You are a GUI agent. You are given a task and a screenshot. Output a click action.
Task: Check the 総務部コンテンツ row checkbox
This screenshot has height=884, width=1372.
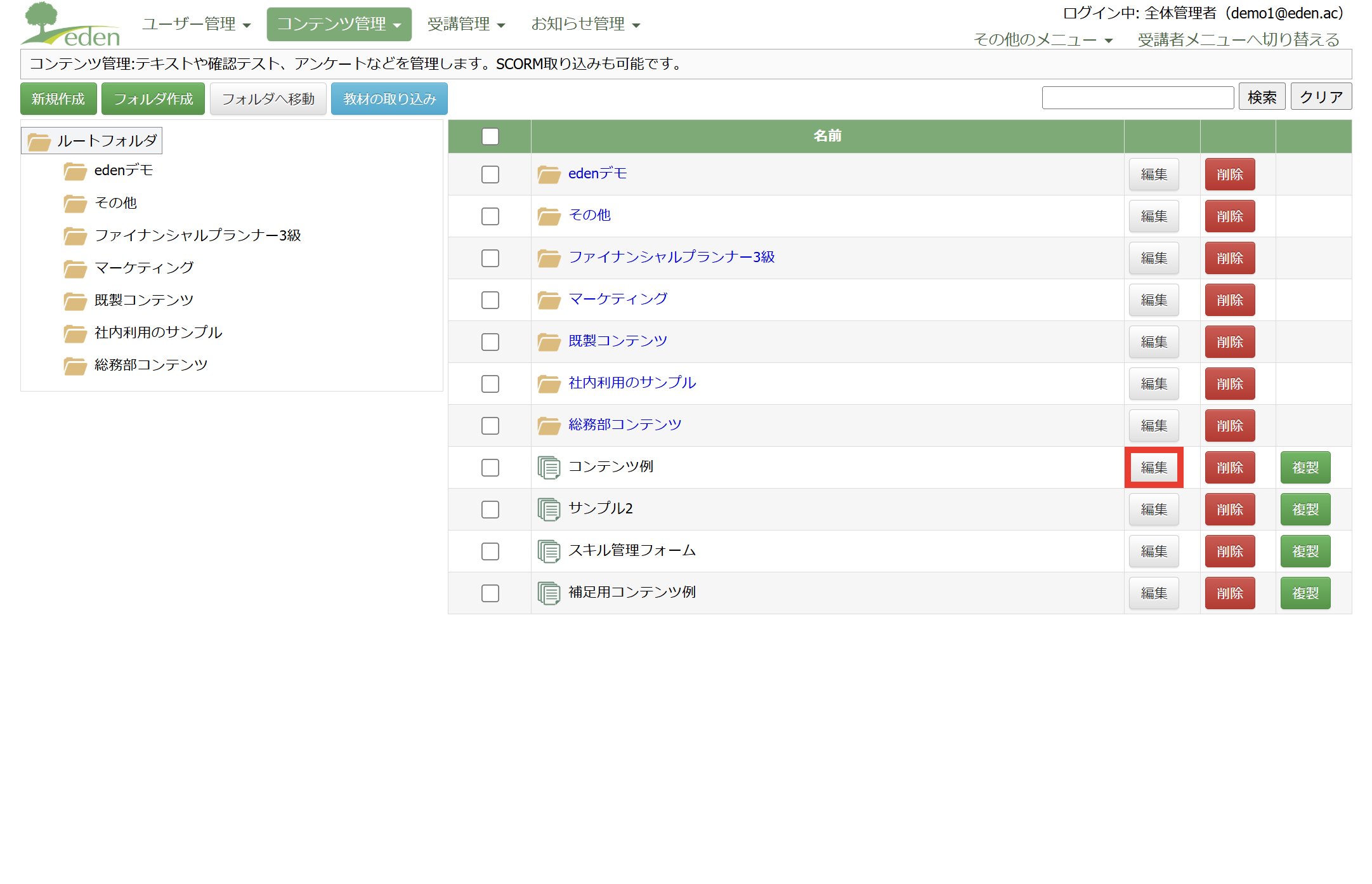(x=490, y=426)
